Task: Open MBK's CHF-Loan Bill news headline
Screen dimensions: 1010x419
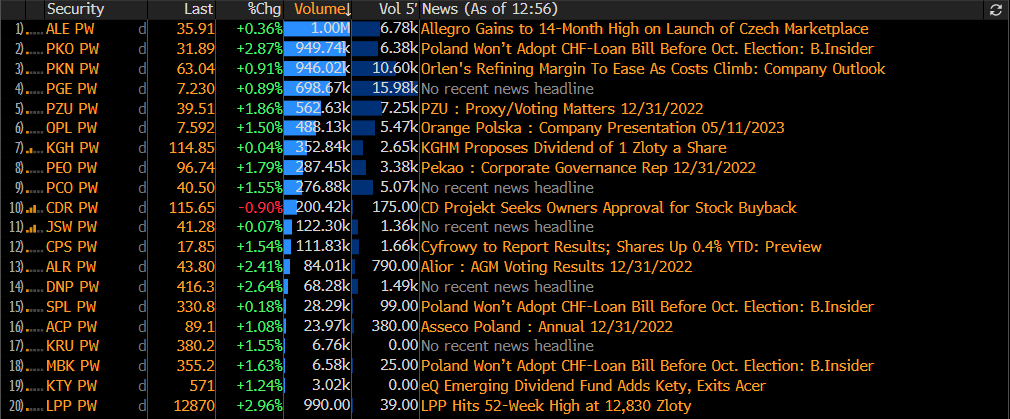Action: 647,366
